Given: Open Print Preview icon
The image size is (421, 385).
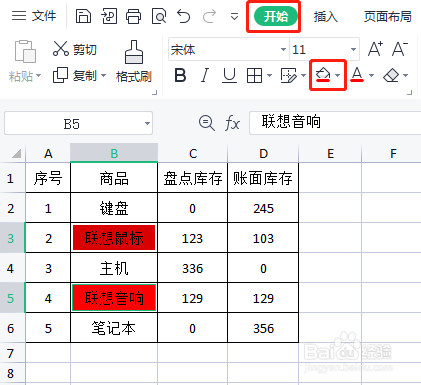Looking at the screenshot, I should 159,16.
